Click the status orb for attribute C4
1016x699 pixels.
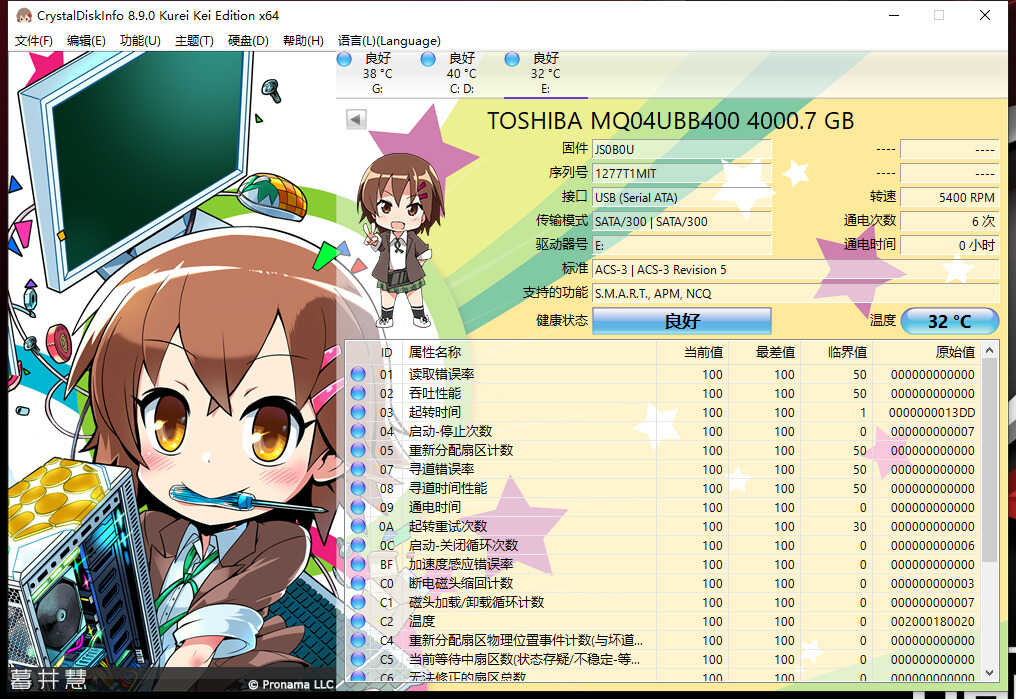[x=358, y=641]
